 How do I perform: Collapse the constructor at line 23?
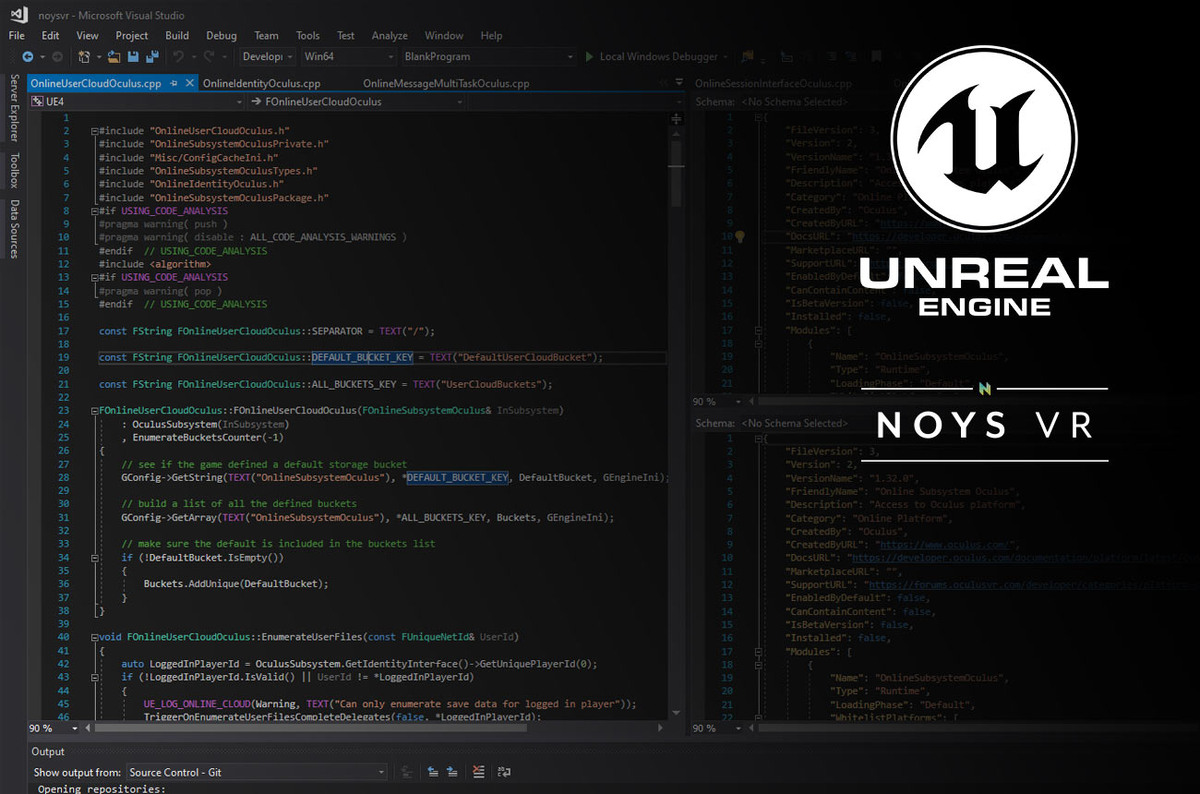point(94,410)
